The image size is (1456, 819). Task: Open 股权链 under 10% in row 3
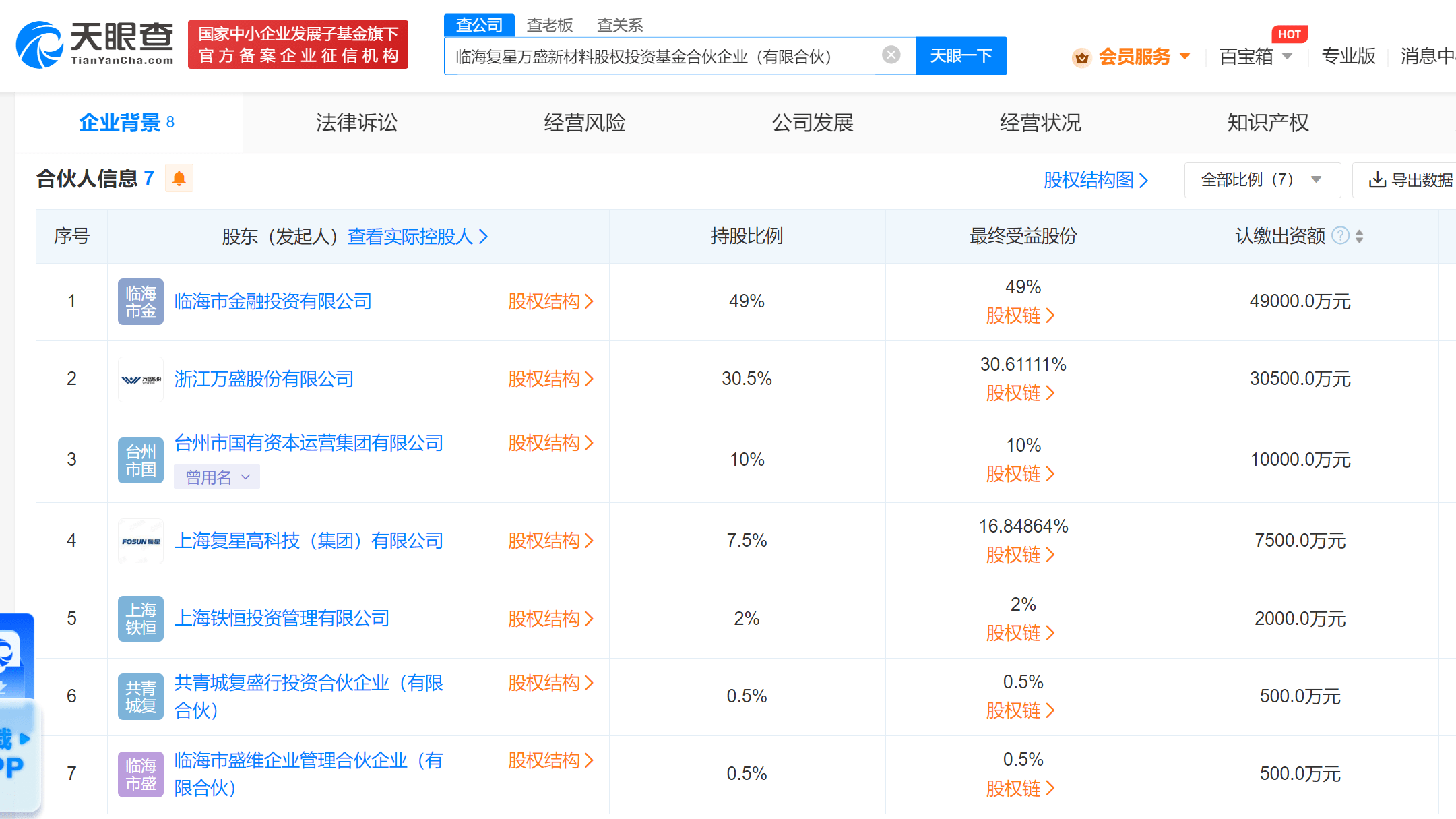coord(1020,474)
